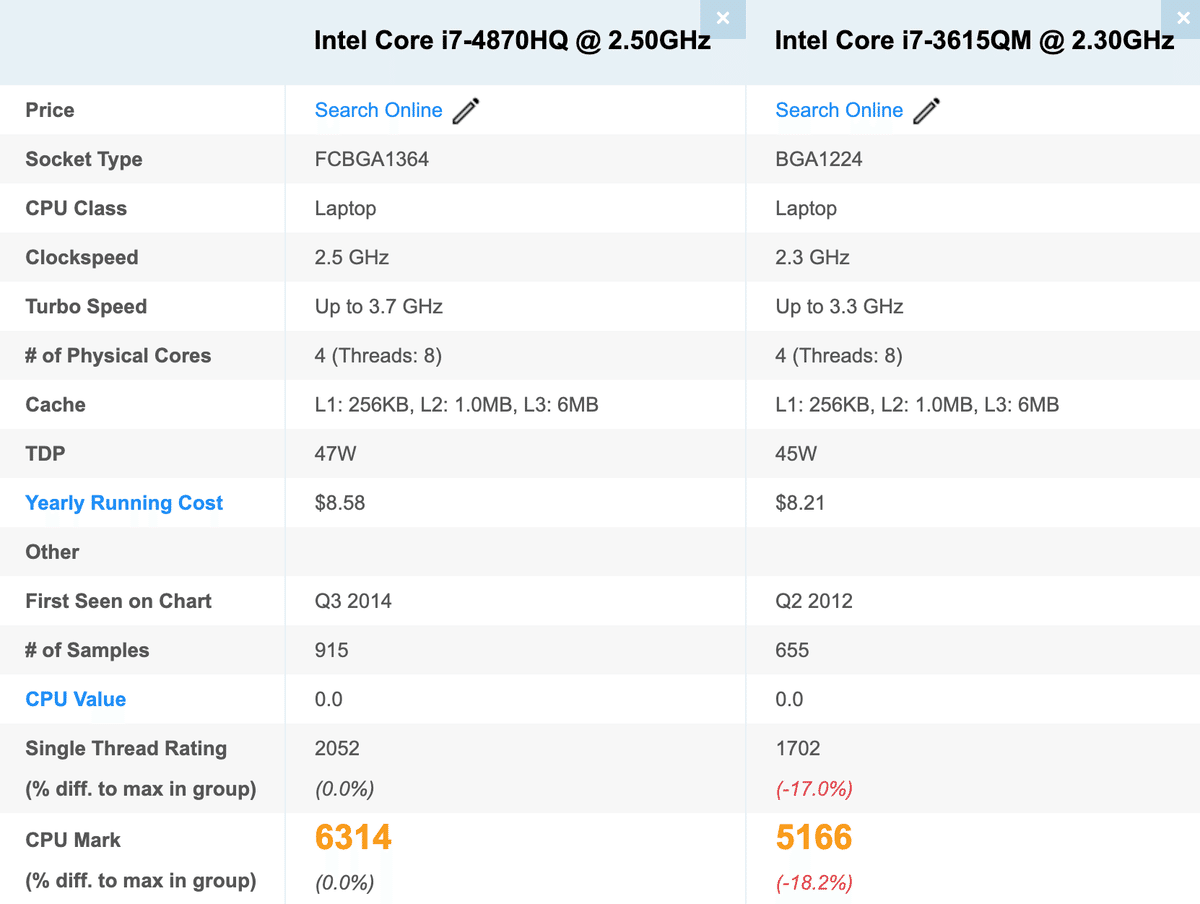Edit the price for Intel Core i7-4870HQ
The height and width of the screenshot is (904, 1200).
(x=464, y=111)
